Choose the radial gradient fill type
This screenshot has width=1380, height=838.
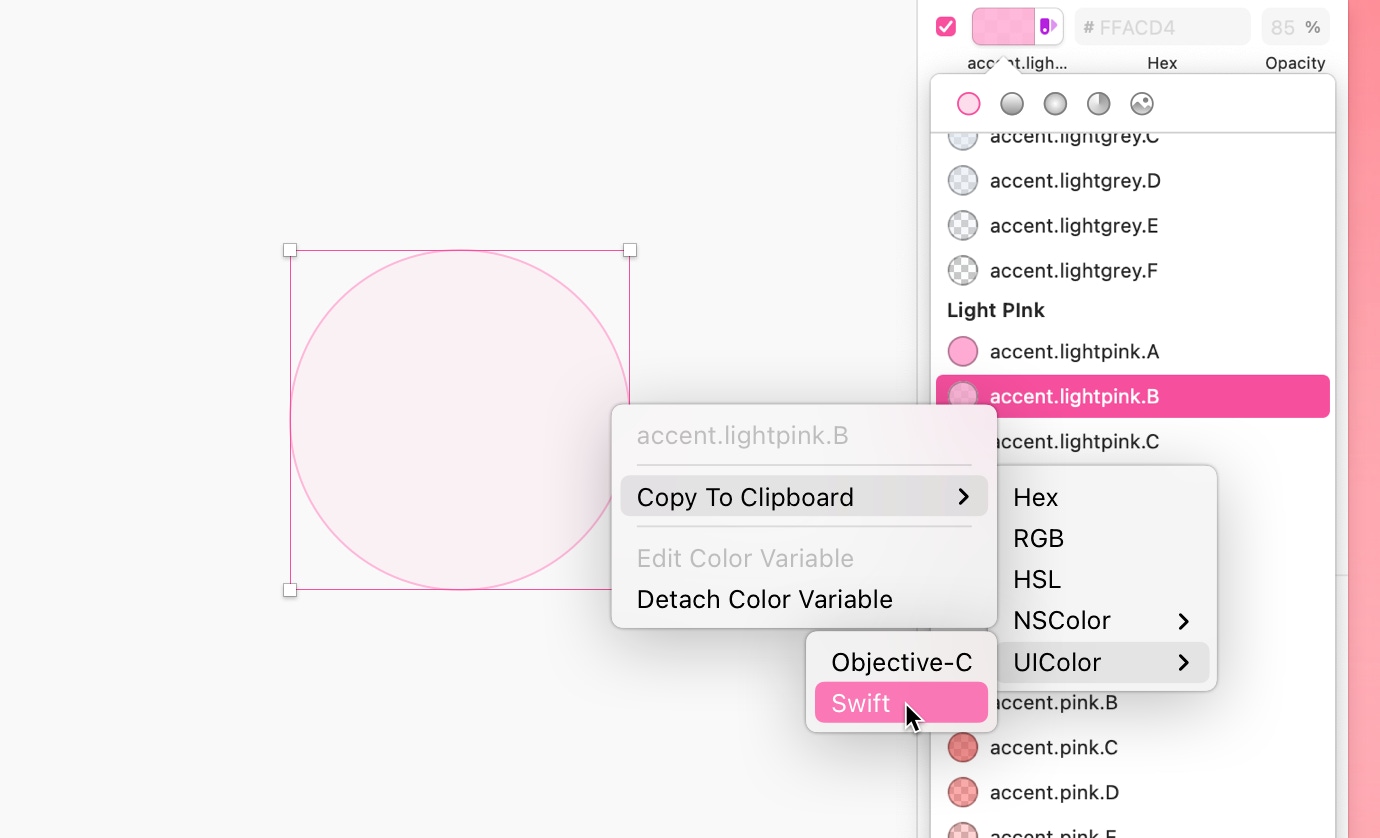pos(1055,103)
